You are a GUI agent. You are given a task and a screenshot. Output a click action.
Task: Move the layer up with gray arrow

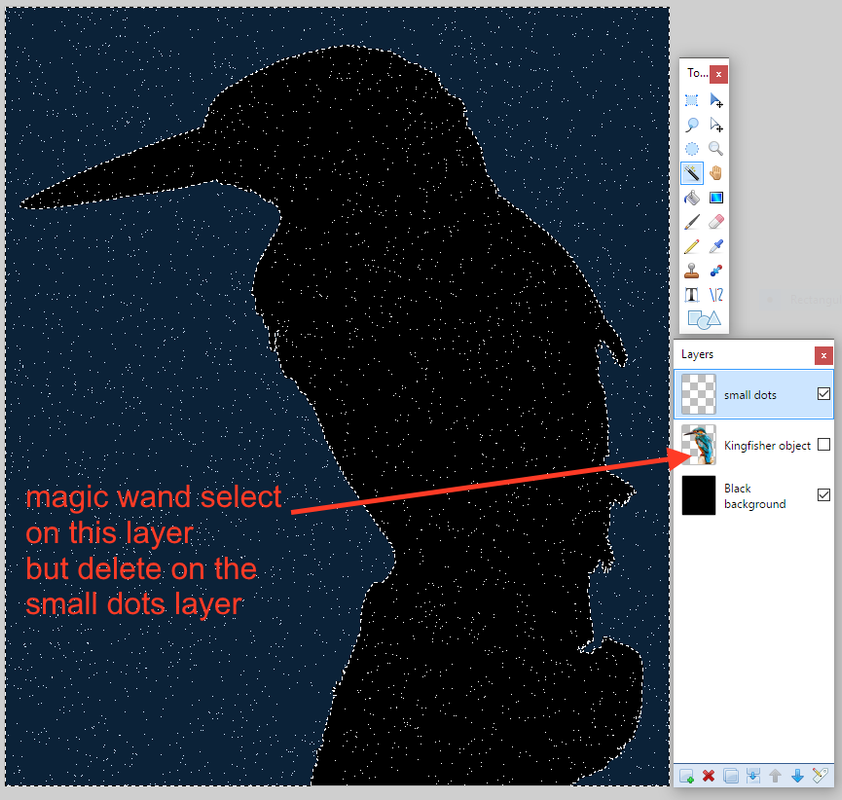[x=775, y=776]
